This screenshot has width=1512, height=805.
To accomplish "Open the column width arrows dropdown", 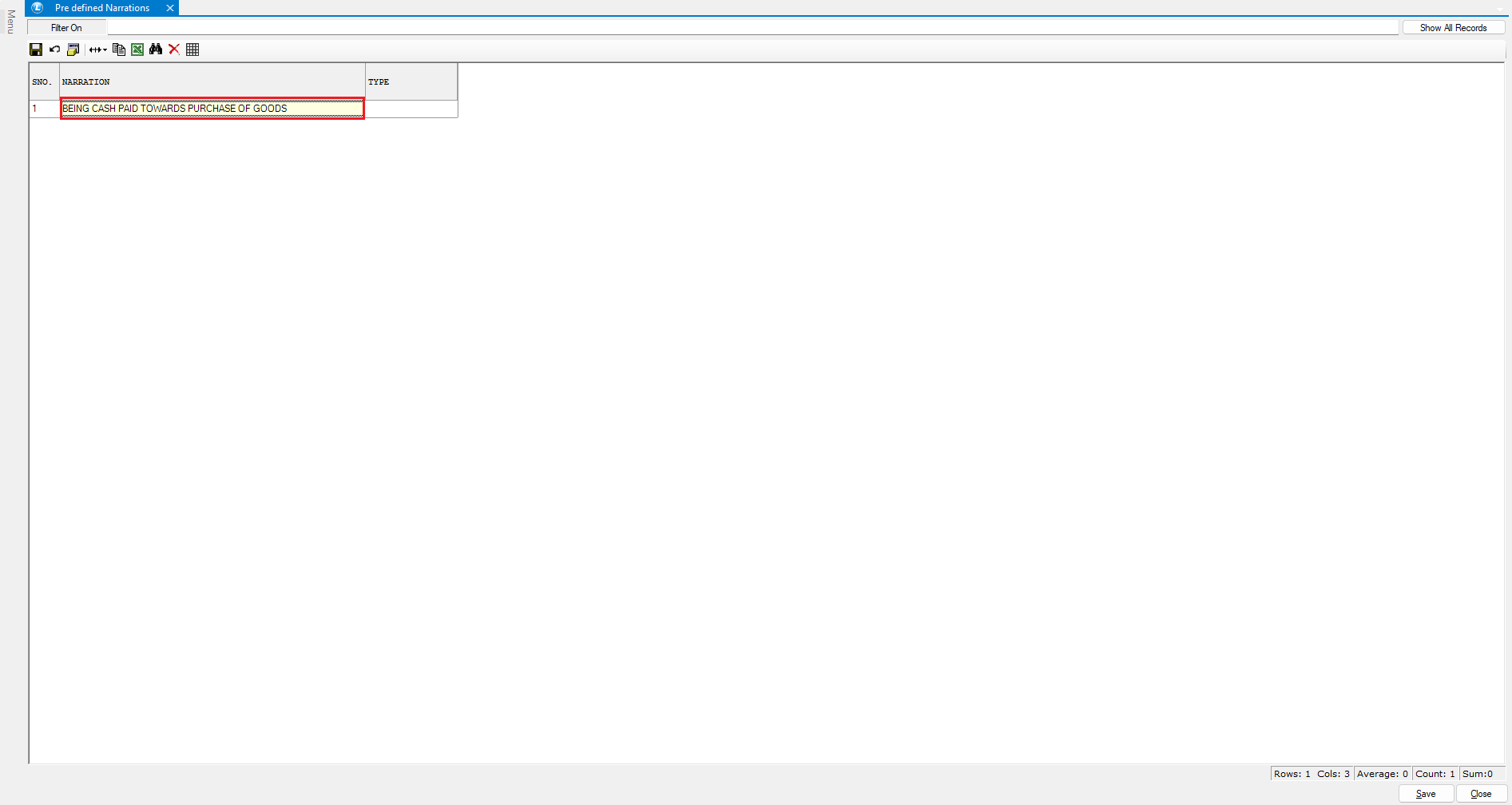I will 97,50.
